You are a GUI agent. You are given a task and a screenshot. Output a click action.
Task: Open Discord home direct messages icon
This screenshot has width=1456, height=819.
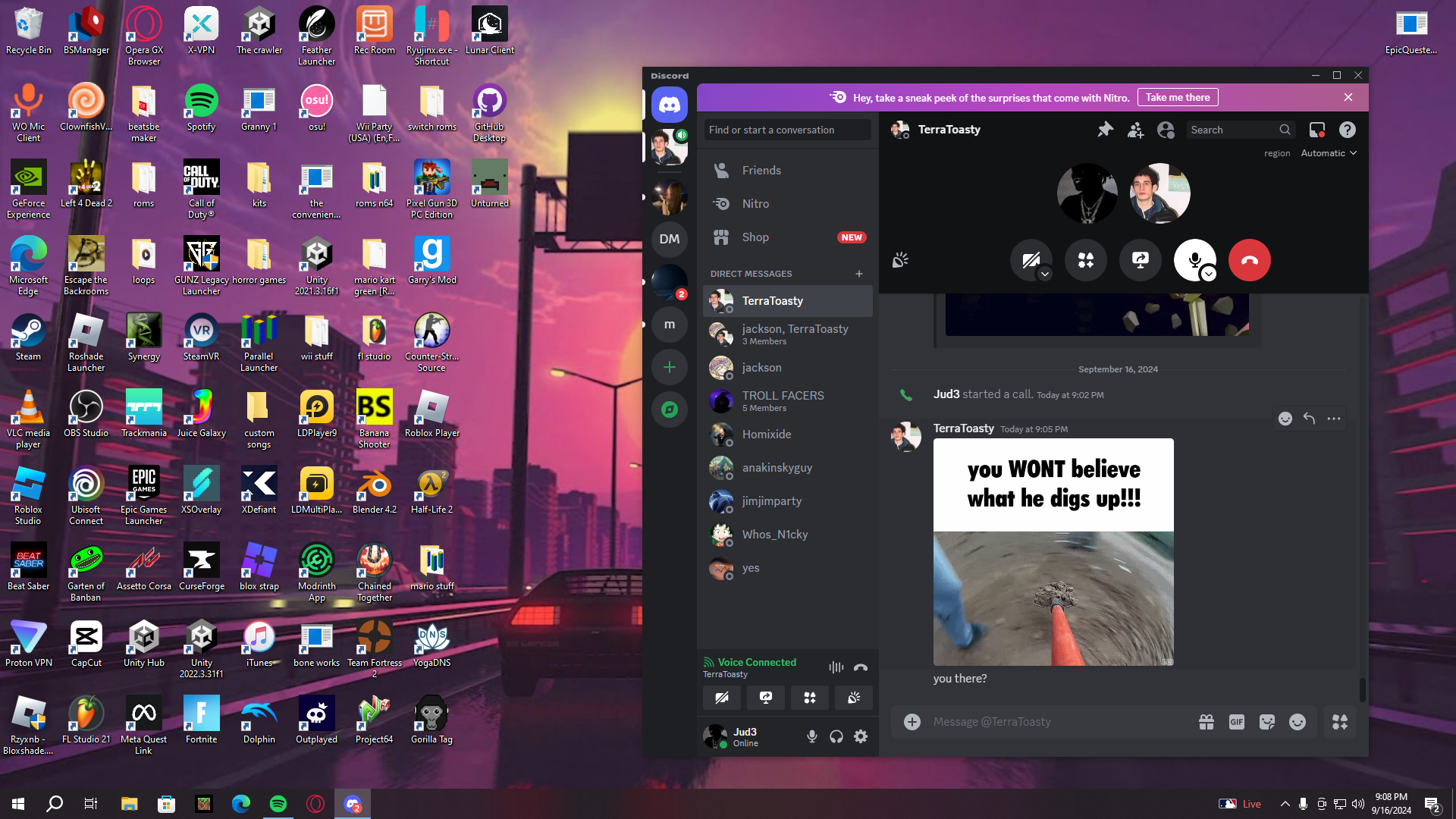click(x=669, y=105)
